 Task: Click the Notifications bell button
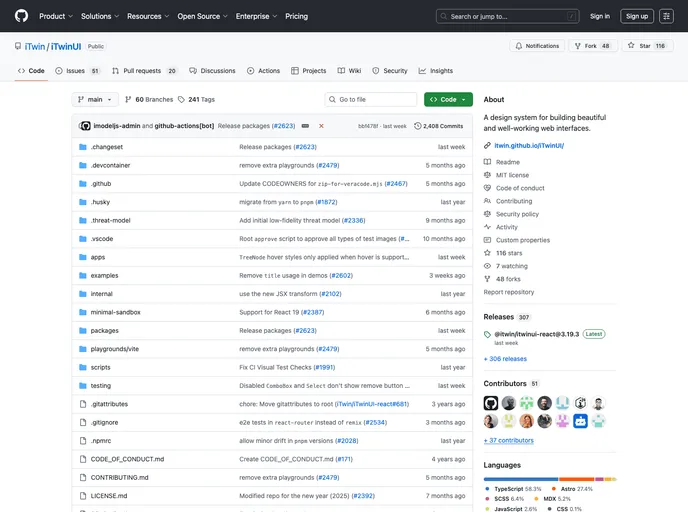tap(537, 46)
